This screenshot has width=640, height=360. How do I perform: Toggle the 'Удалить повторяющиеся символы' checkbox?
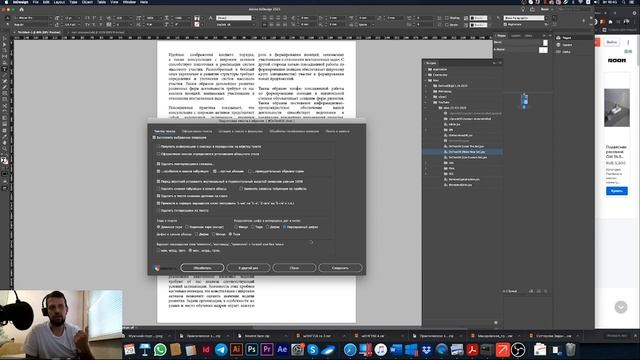[x=159, y=164]
